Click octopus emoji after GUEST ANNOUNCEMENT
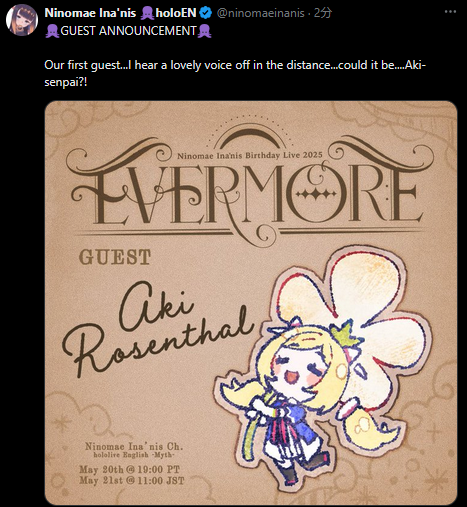This screenshot has height=507, width=467. pos(204,31)
